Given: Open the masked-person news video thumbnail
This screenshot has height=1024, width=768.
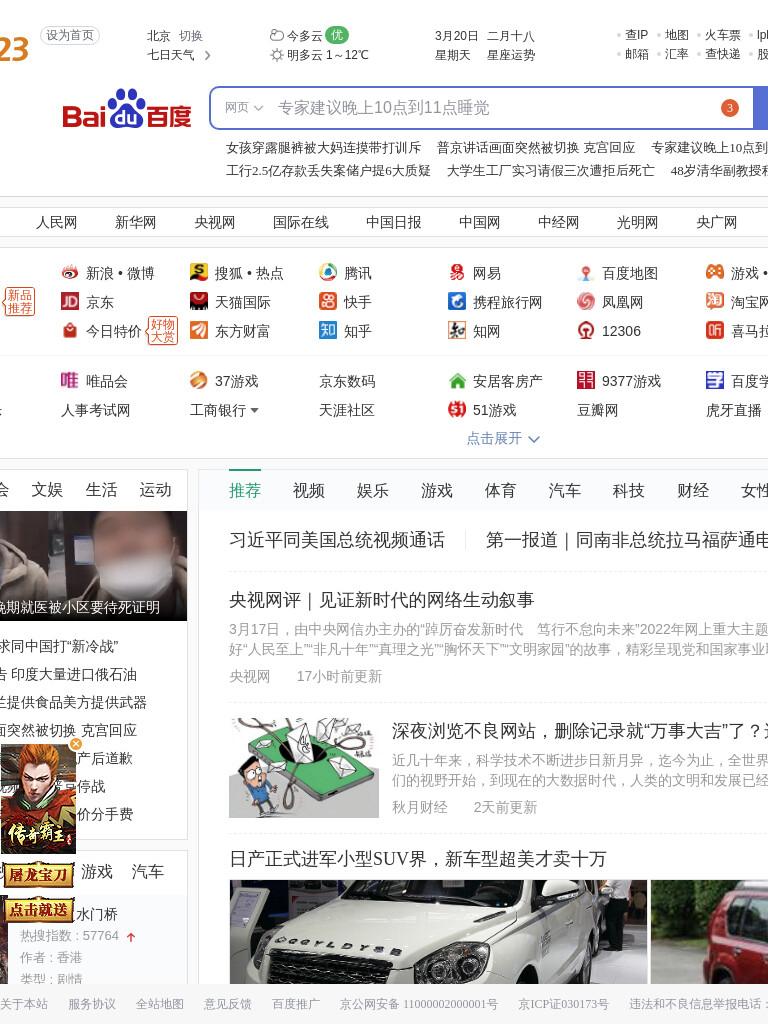Looking at the screenshot, I should pos(93,566).
